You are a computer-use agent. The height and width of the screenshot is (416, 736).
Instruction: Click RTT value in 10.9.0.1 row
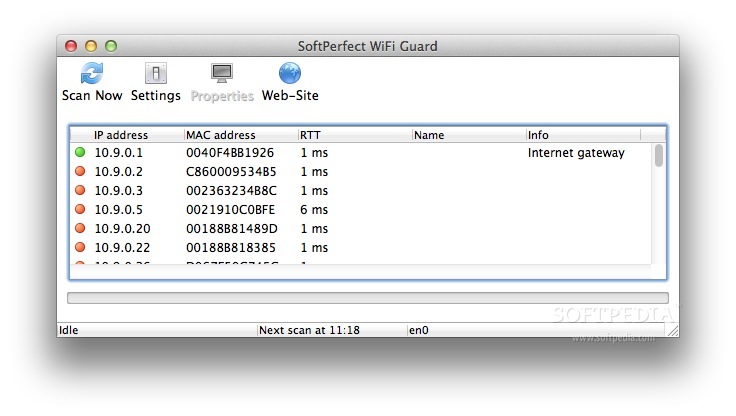(x=314, y=153)
